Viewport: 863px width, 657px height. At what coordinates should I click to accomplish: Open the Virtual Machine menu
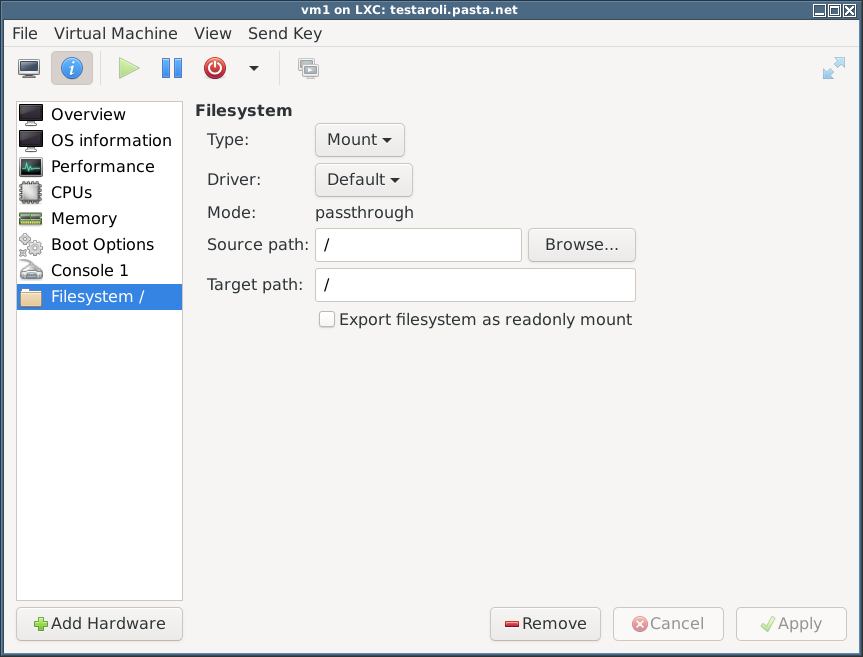116,34
